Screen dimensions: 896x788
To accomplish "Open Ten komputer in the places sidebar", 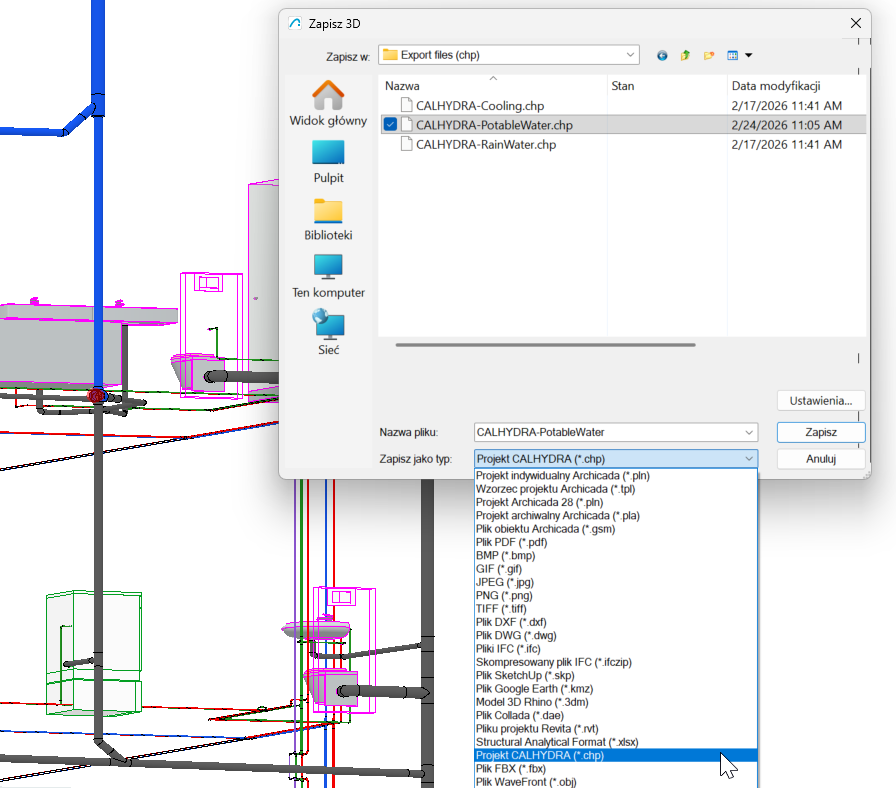I will tap(328, 277).
